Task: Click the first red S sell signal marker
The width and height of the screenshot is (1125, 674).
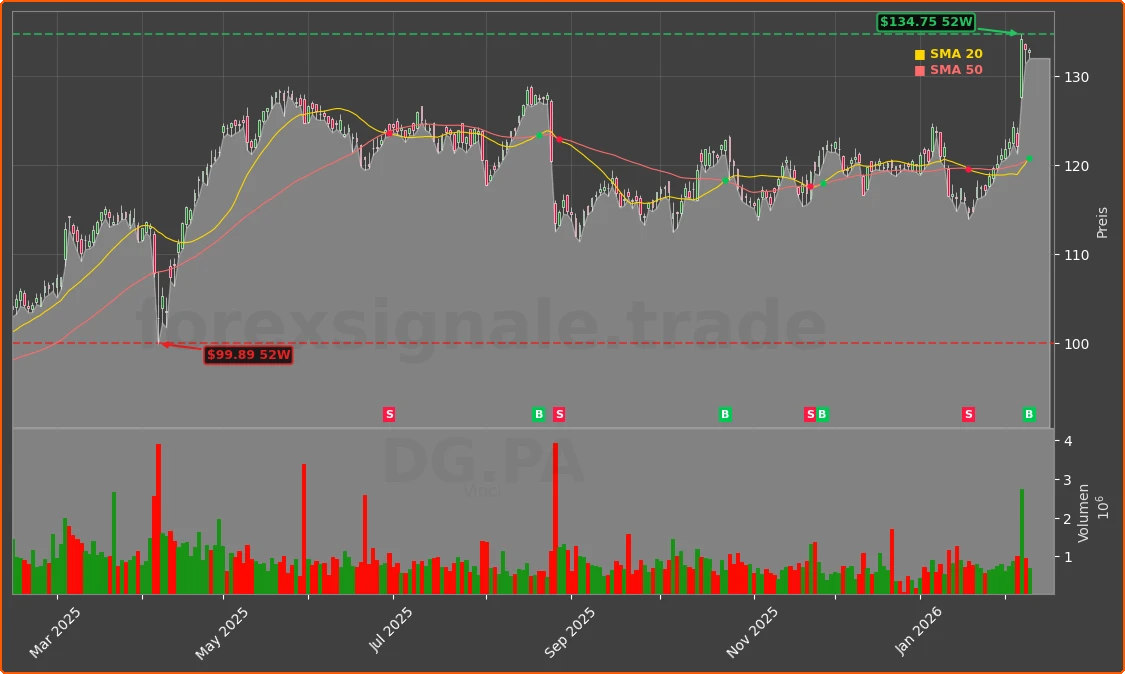Action: pyautogui.click(x=389, y=413)
